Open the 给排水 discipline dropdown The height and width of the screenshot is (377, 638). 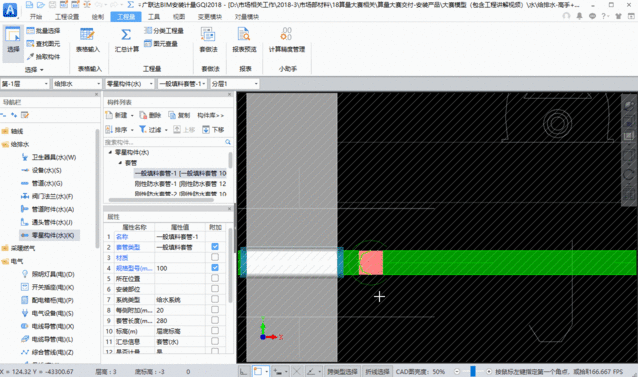(77, 84)
